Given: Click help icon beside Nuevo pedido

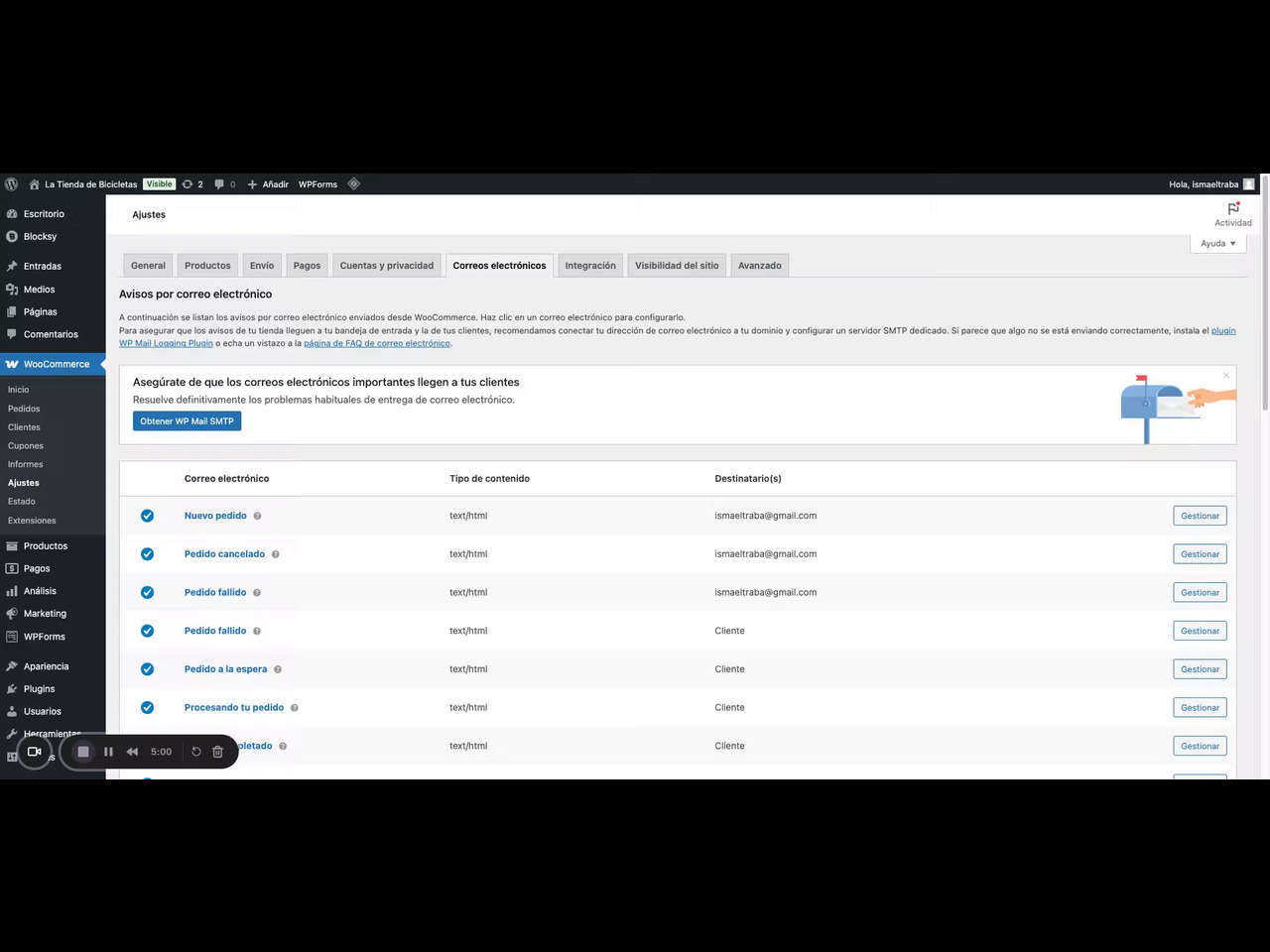Looking at the screenshot, I should (x=257, y=516).
